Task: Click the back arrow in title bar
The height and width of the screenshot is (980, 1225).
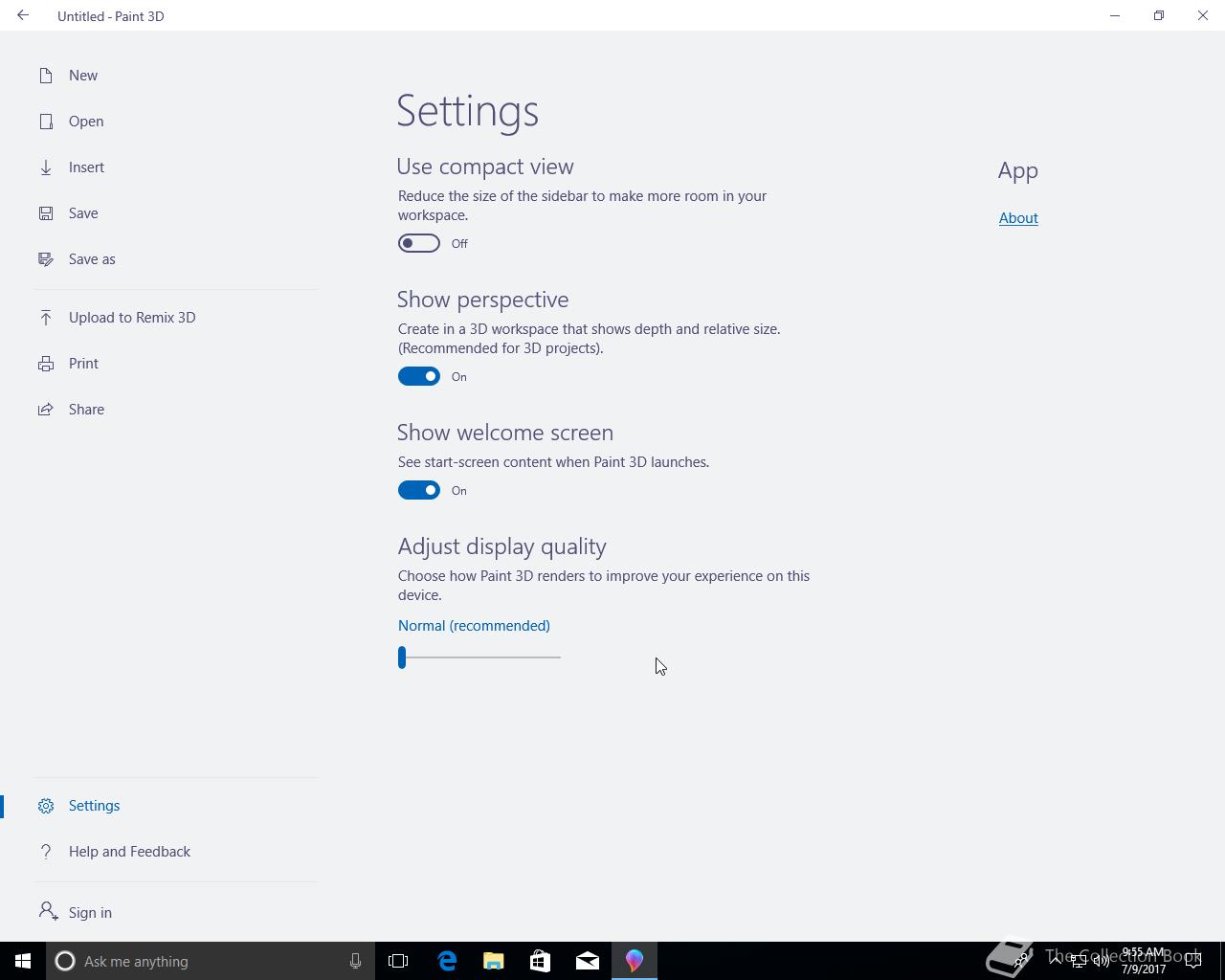Action: click(23, 15)
